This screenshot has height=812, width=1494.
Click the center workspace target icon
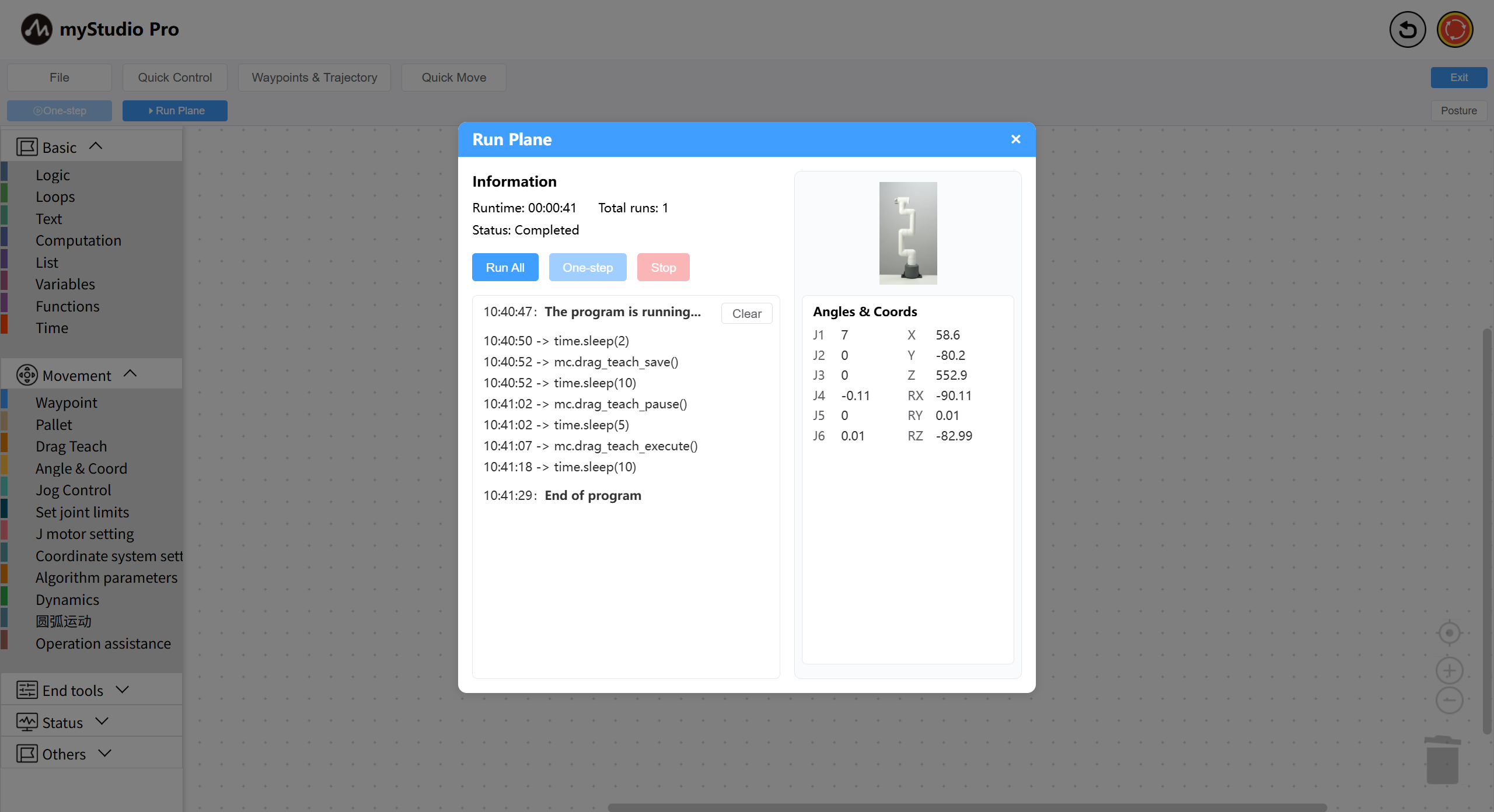tap(1449, 633)
